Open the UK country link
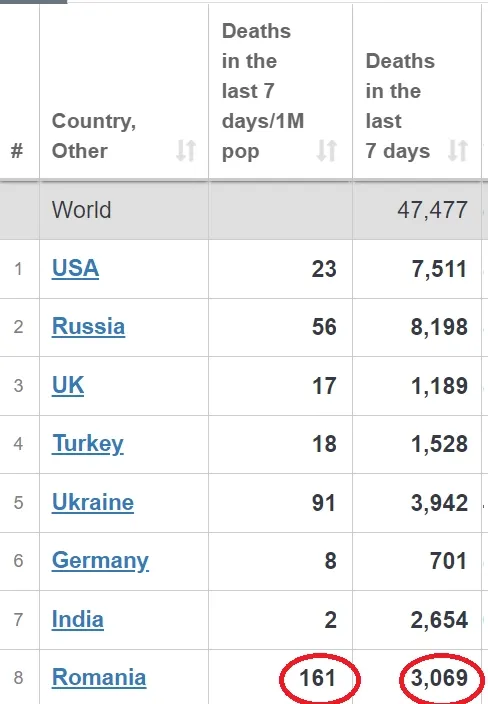 click(x=68, y=385)
